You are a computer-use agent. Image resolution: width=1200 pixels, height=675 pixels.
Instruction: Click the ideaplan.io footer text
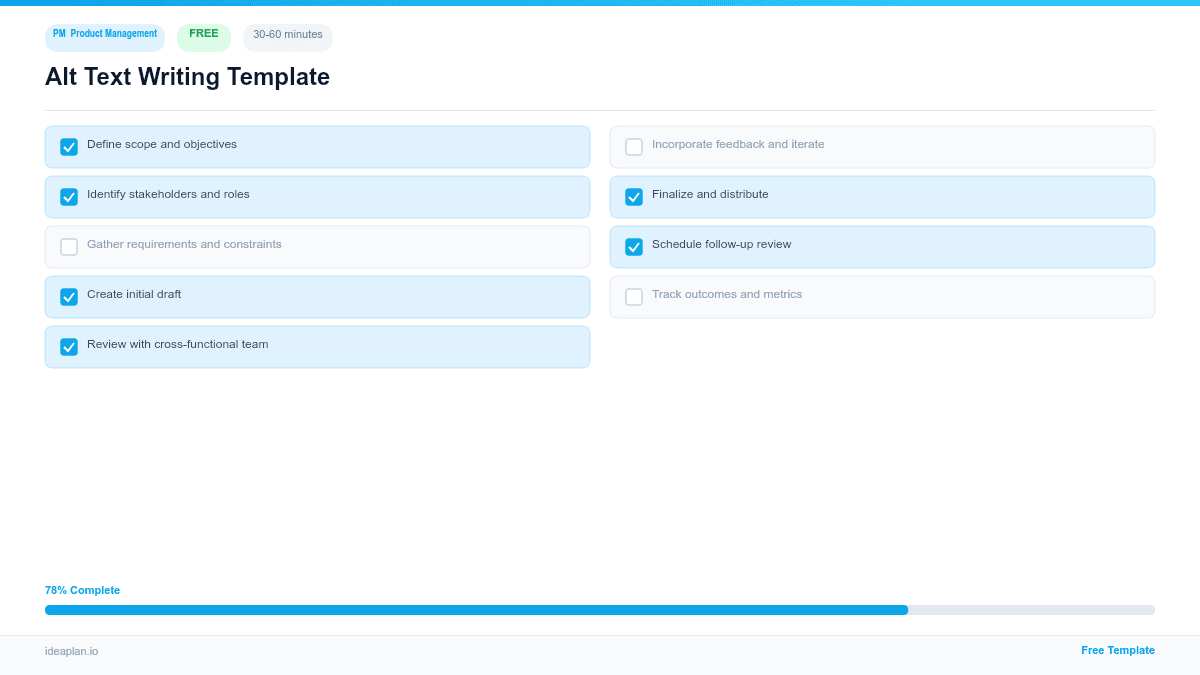tap(70, 651)
